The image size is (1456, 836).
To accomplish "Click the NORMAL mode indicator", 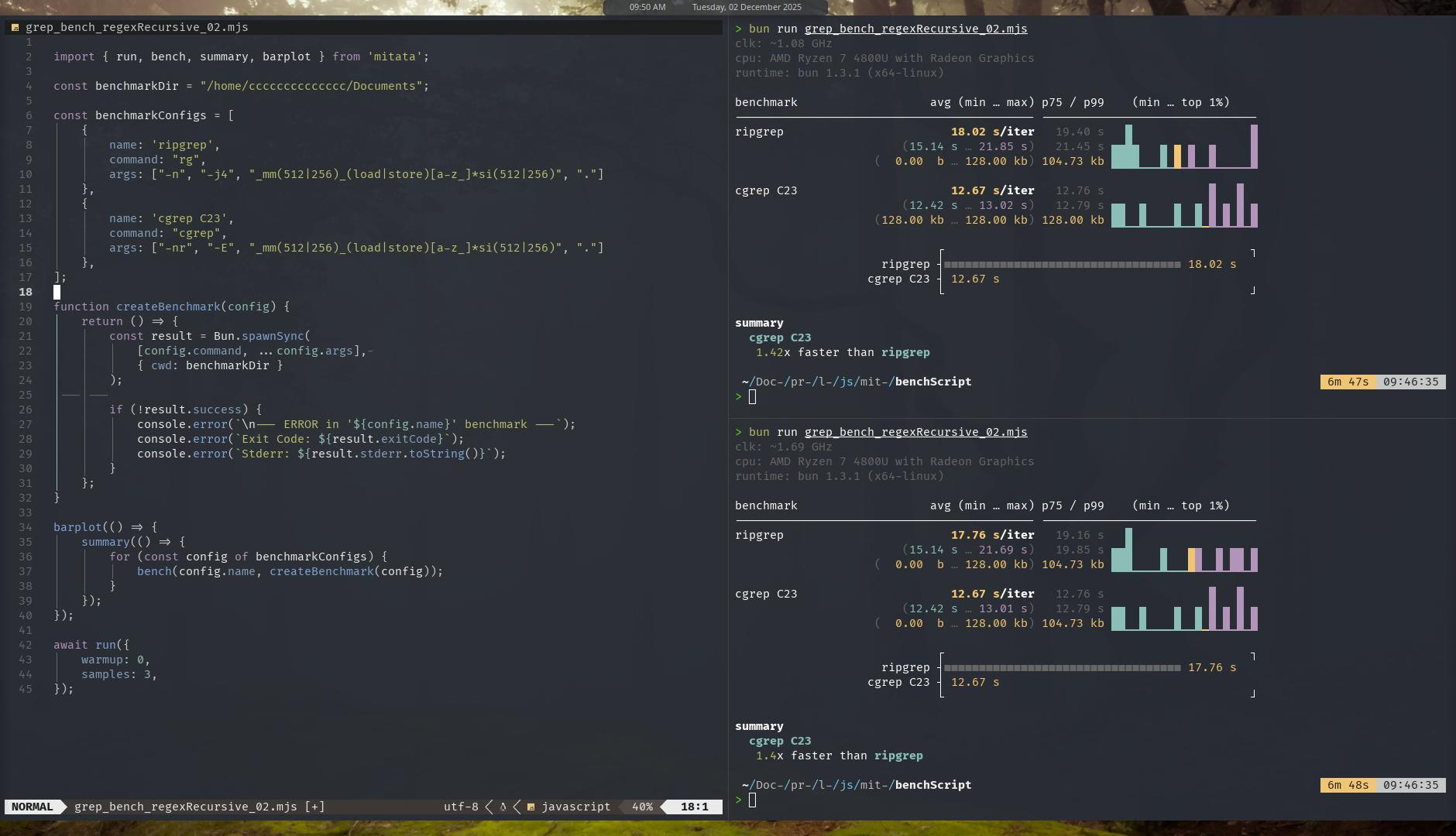I will pos(33,807).
